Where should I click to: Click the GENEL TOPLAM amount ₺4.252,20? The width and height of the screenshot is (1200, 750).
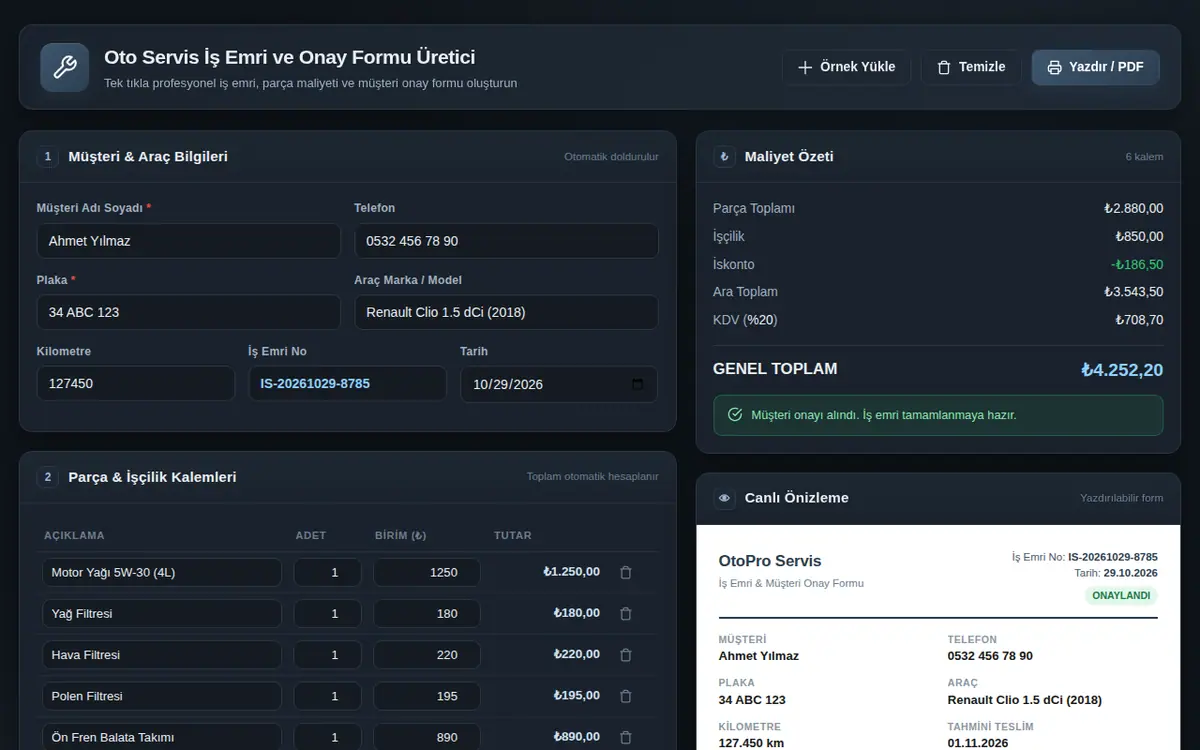click(1122, 370)
